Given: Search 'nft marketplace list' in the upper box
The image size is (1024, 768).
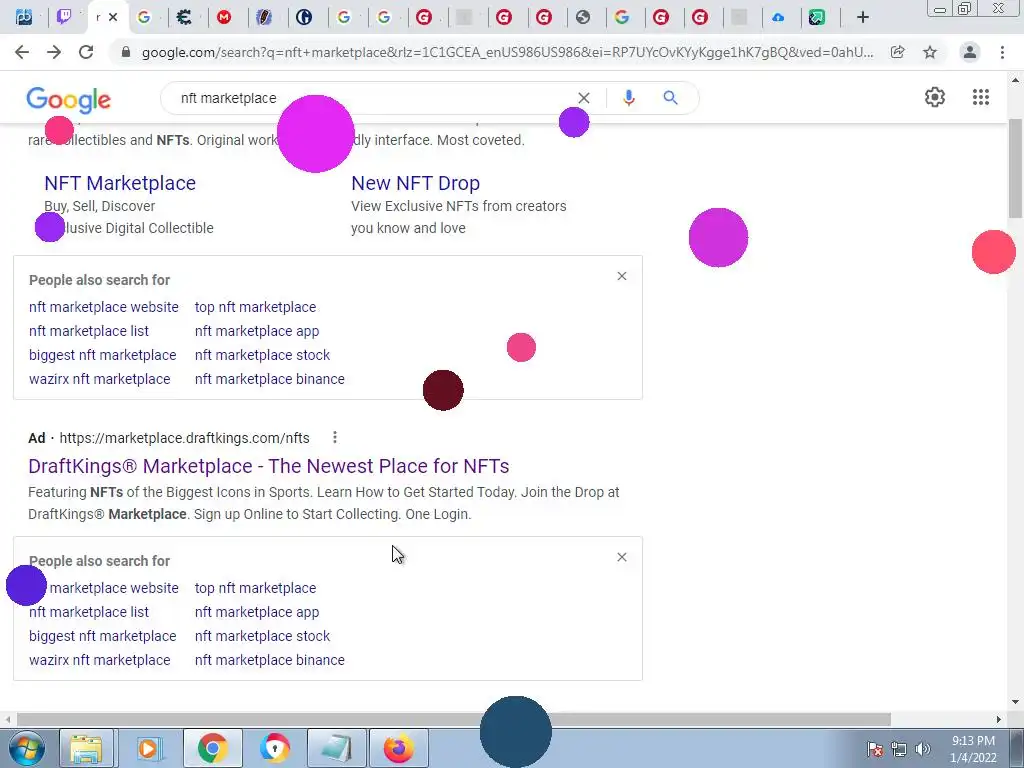Looking at the screenshot, I should pos(89,331).
